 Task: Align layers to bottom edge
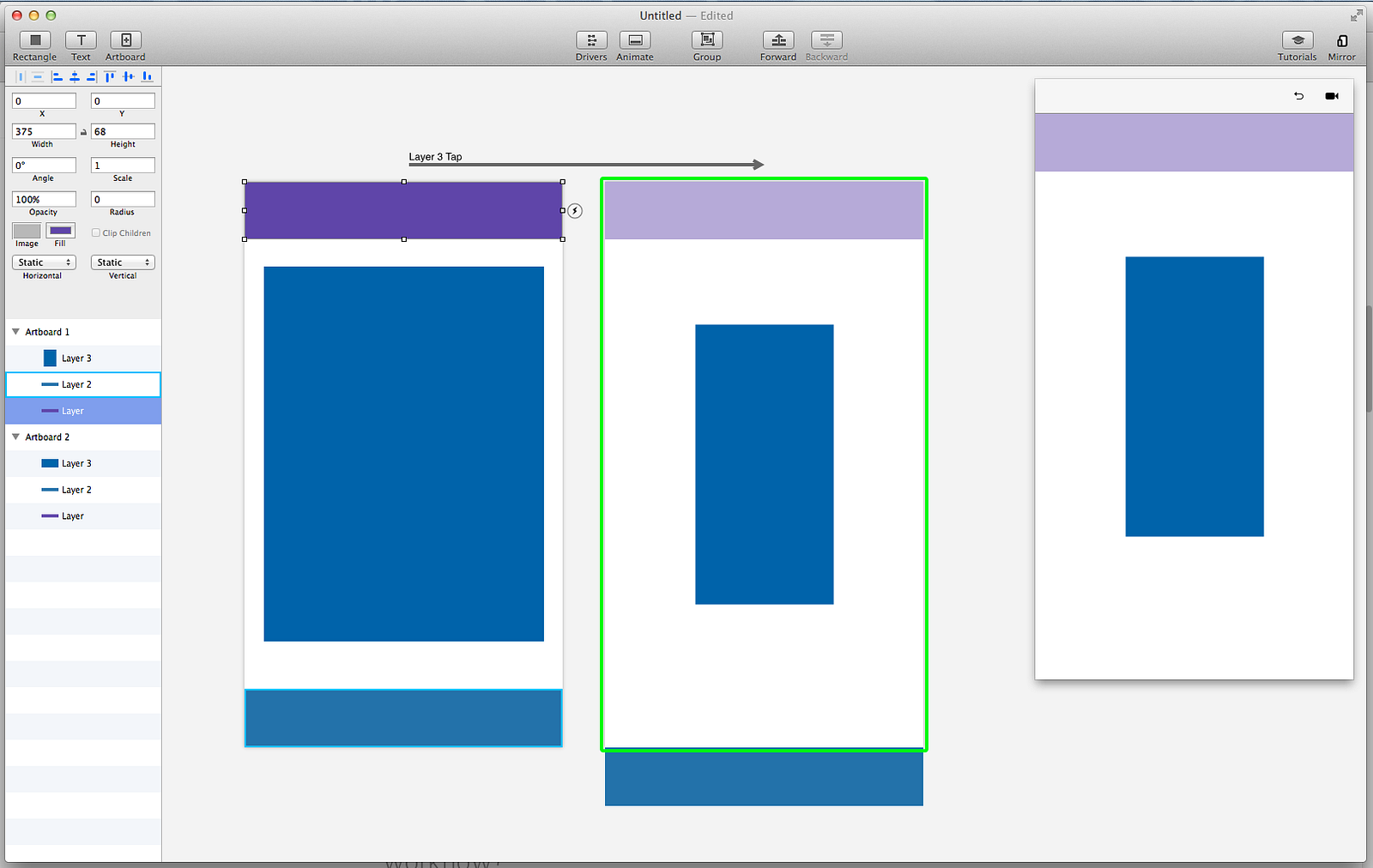click(x=147, y=76)
